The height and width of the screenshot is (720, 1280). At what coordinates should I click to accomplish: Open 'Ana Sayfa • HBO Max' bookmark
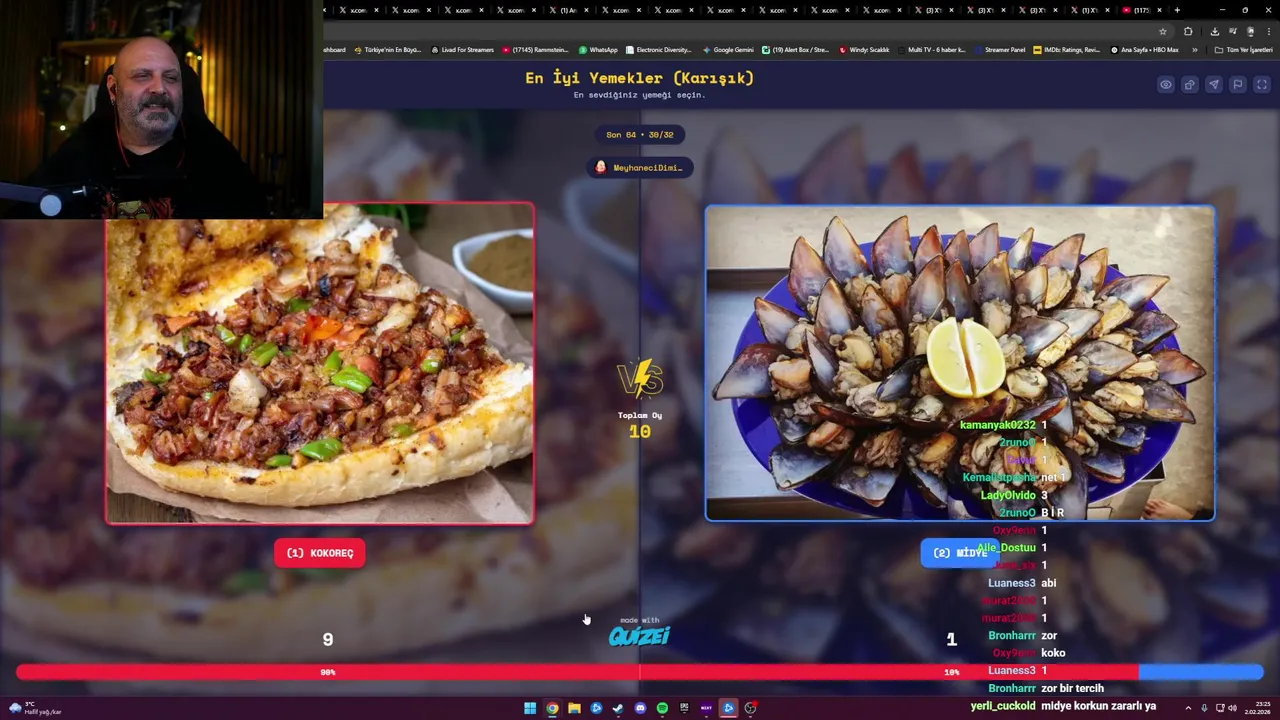[1144, 49]
